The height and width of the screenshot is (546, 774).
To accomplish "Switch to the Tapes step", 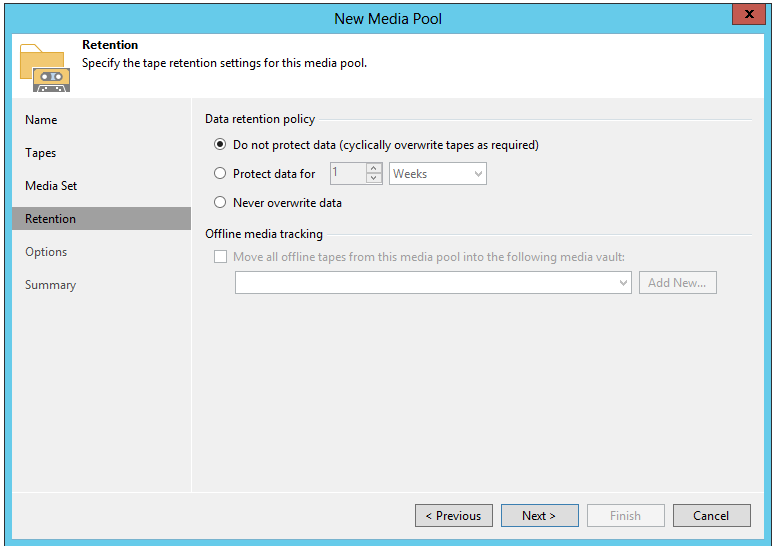I will (x=41, y=153).
